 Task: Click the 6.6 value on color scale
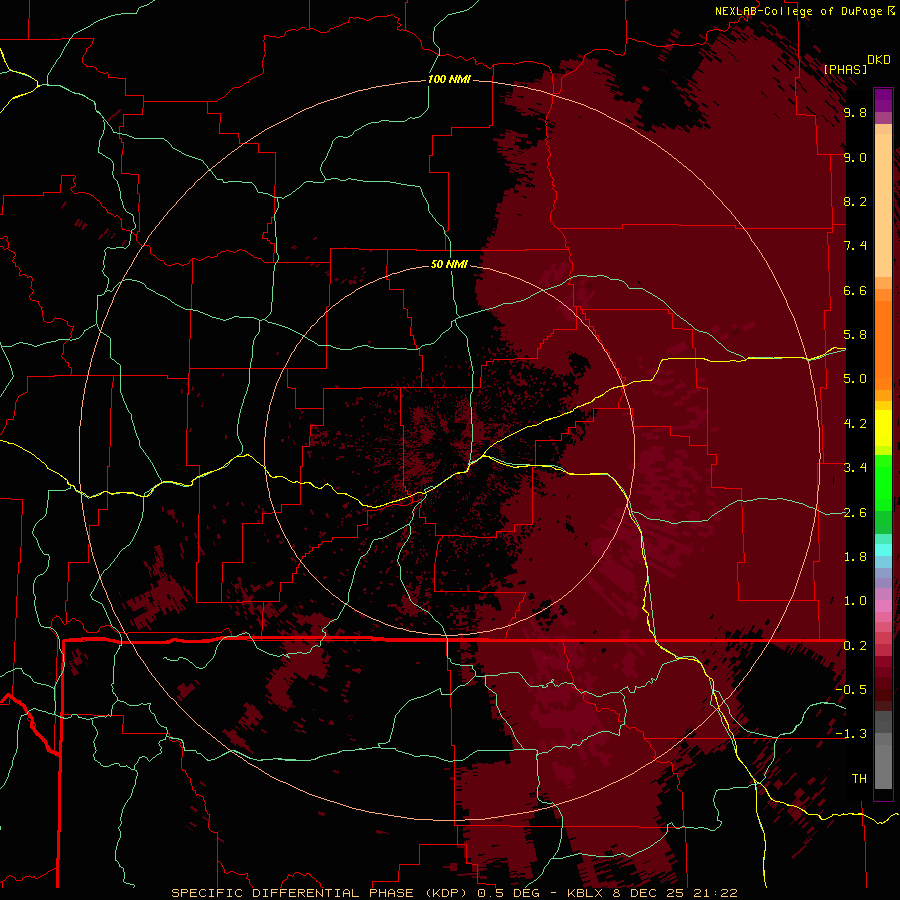(855, 290)
